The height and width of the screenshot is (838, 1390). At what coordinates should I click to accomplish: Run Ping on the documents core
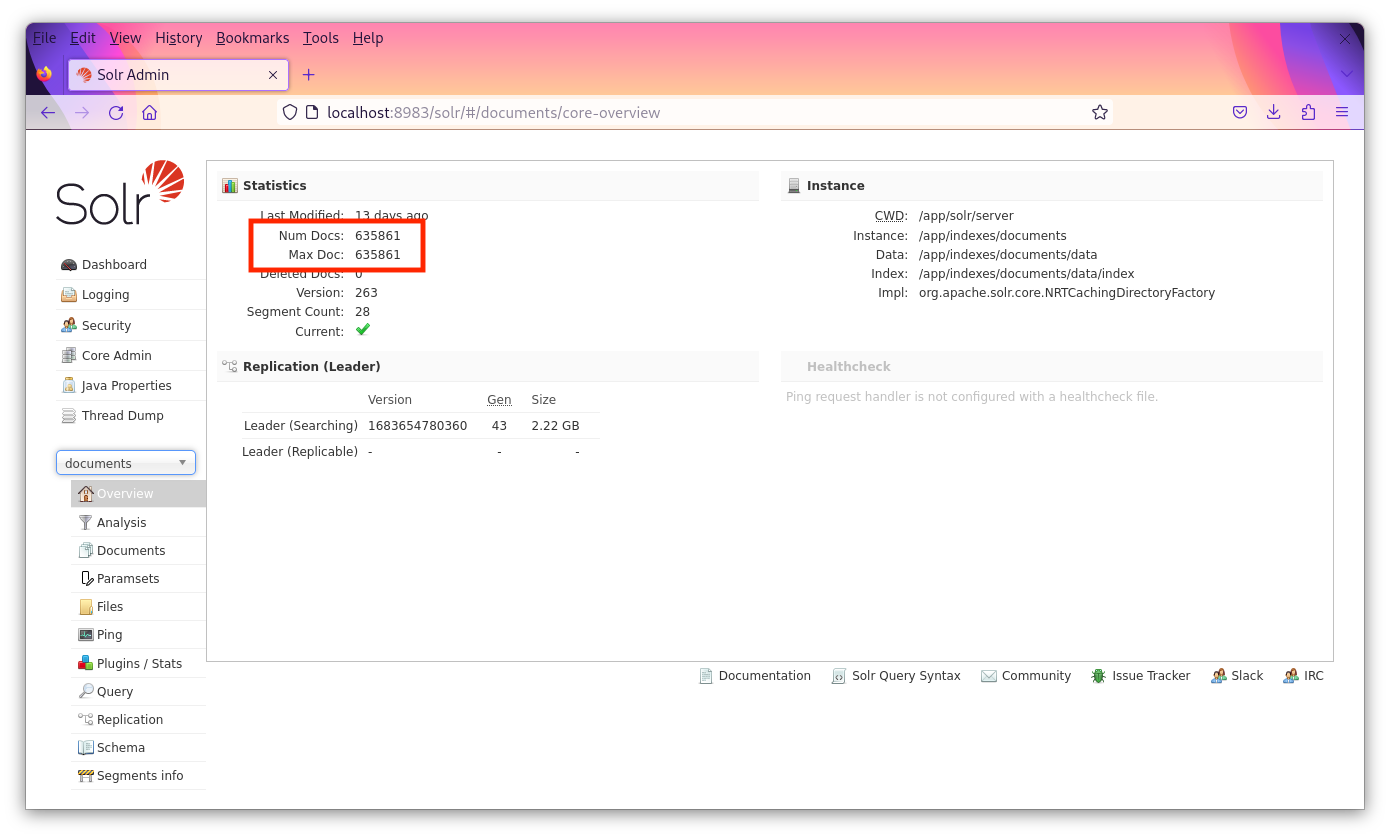(x=138, y=635)
